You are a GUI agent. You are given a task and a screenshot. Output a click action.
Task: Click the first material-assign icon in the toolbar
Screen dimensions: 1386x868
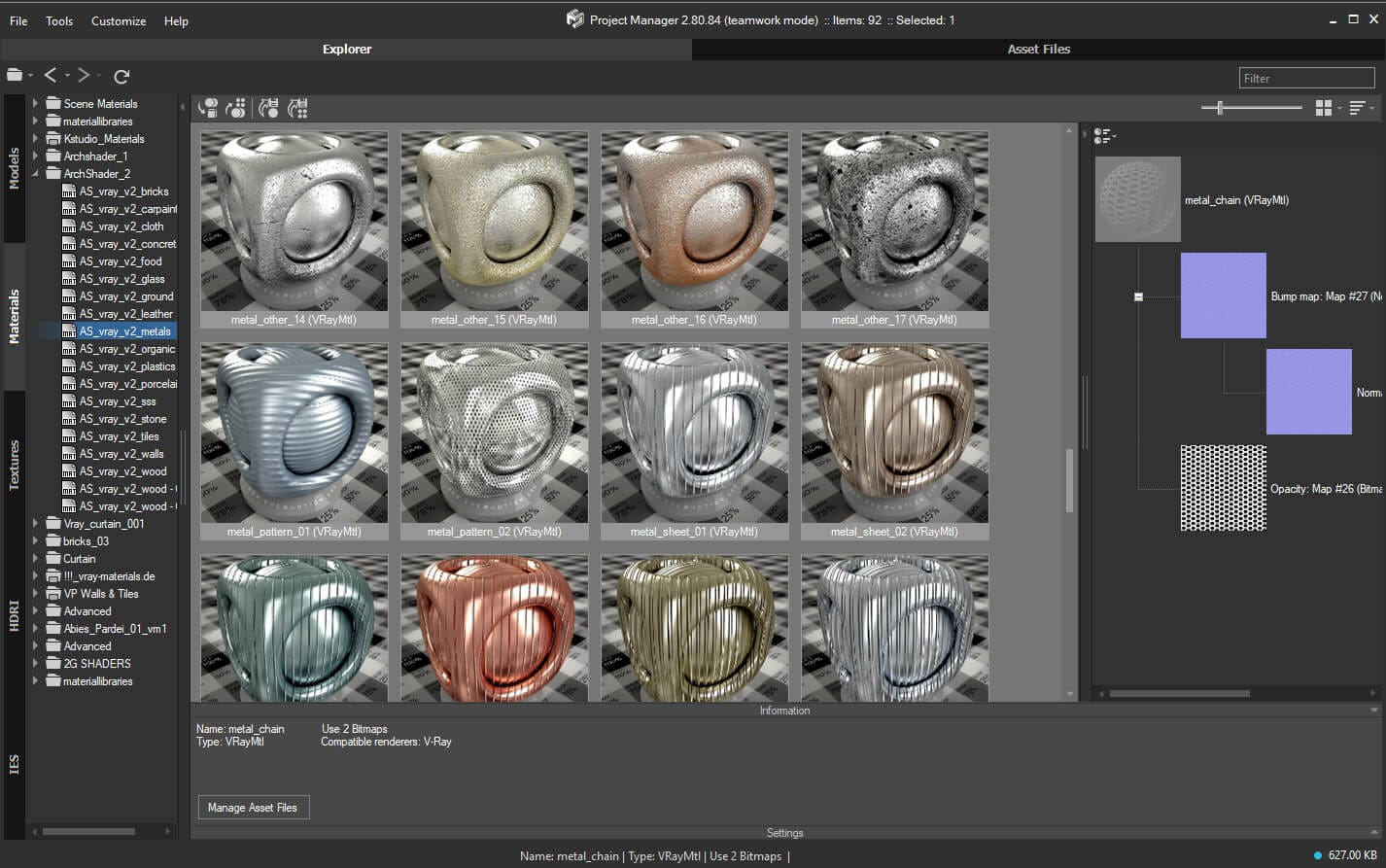click(x=208, y=108)
